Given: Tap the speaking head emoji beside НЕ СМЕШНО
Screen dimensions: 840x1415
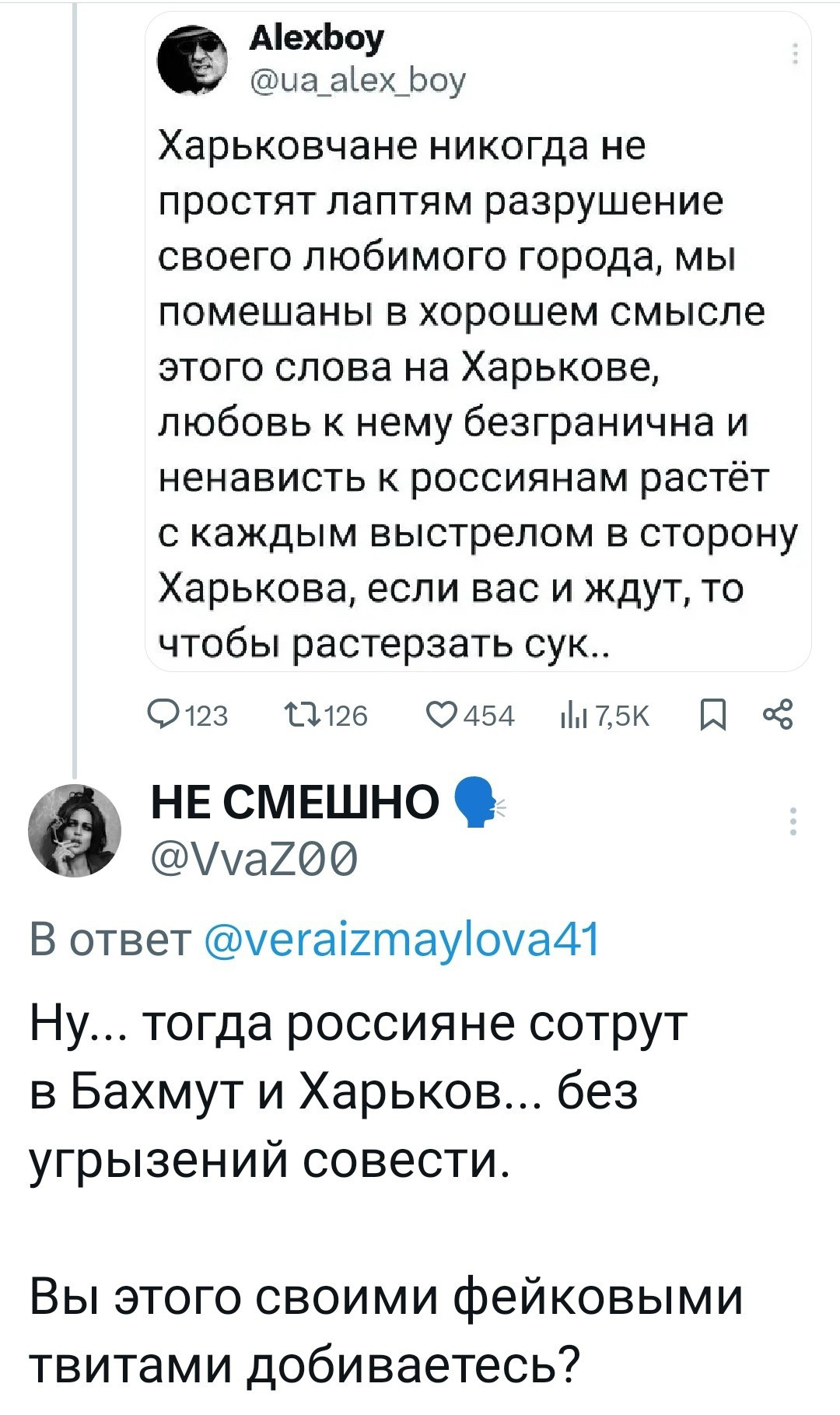Looking at the screenshot, I should point(477,803).
